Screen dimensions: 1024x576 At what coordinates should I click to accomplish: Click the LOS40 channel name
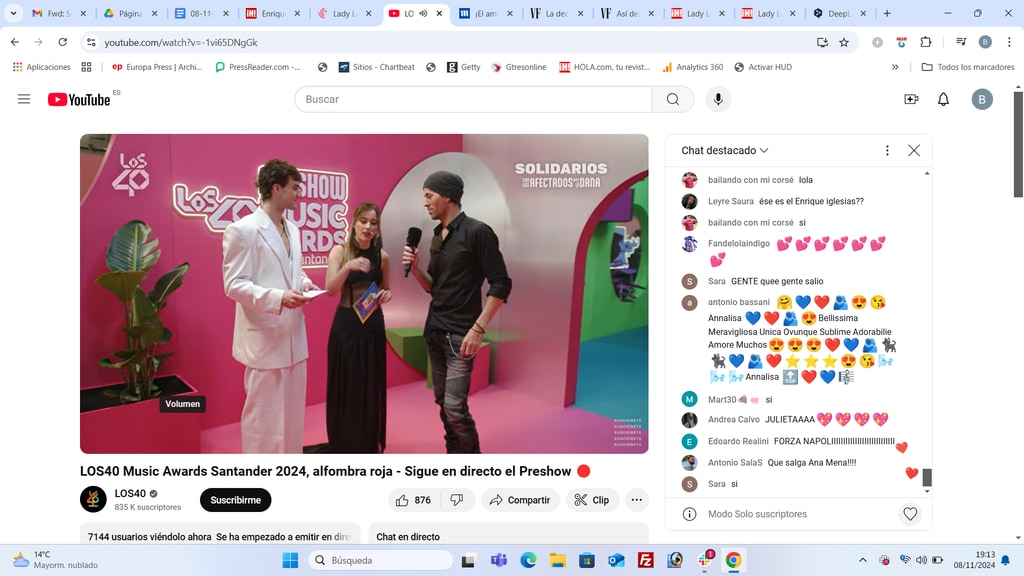130,494
